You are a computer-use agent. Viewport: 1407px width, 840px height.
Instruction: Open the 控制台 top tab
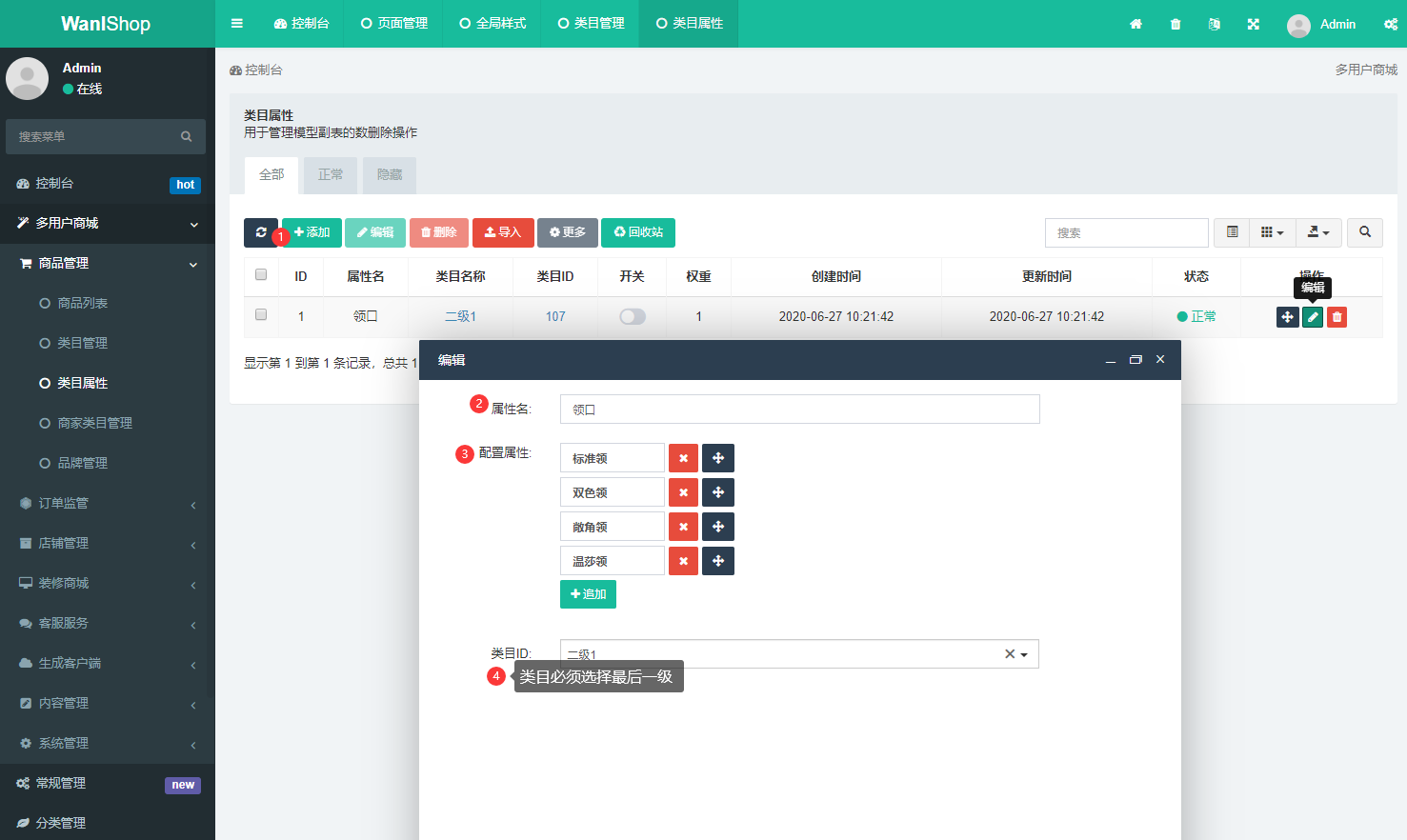(301, 24)
